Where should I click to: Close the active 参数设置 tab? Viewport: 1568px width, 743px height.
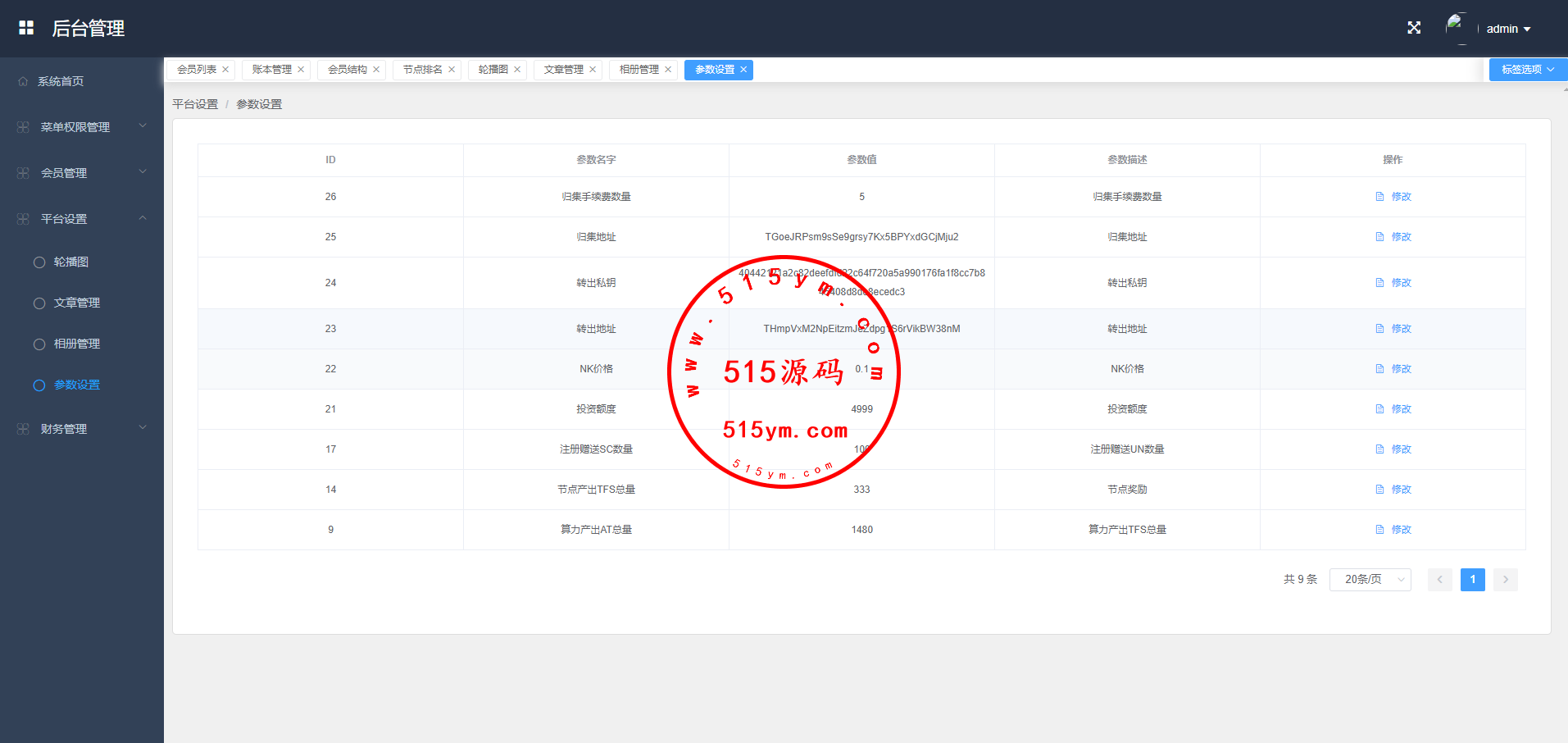pyautogui.click(x=743, y=70)
